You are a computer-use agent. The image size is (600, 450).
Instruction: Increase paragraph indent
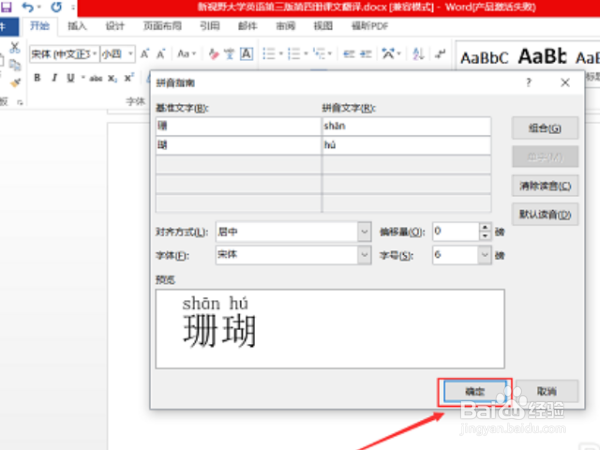click(x=366, y=54)
